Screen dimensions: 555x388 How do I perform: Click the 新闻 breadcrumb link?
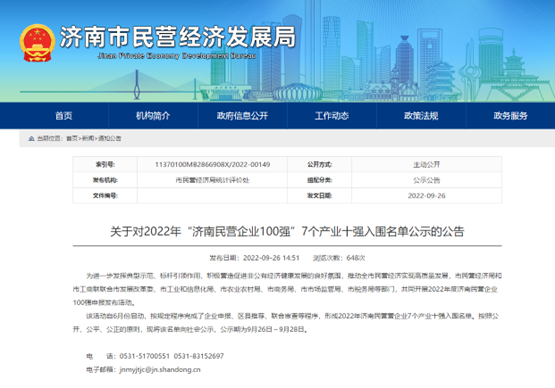click(88, 138)
